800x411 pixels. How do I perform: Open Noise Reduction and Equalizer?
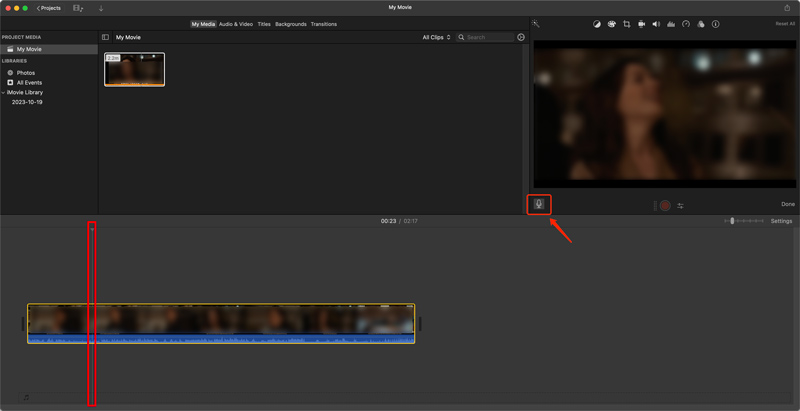pyautogui.click(x=671, y=24)
